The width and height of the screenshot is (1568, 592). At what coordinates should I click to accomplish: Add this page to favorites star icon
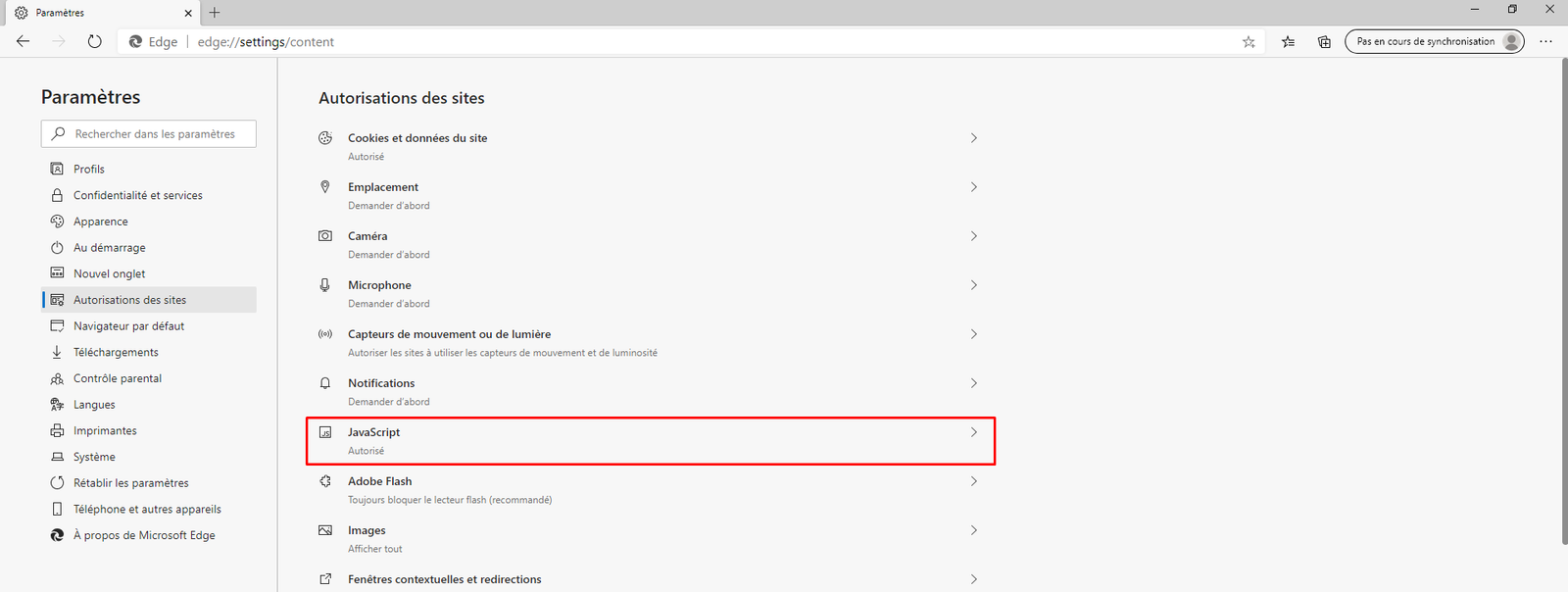[x=1249, y=42]
